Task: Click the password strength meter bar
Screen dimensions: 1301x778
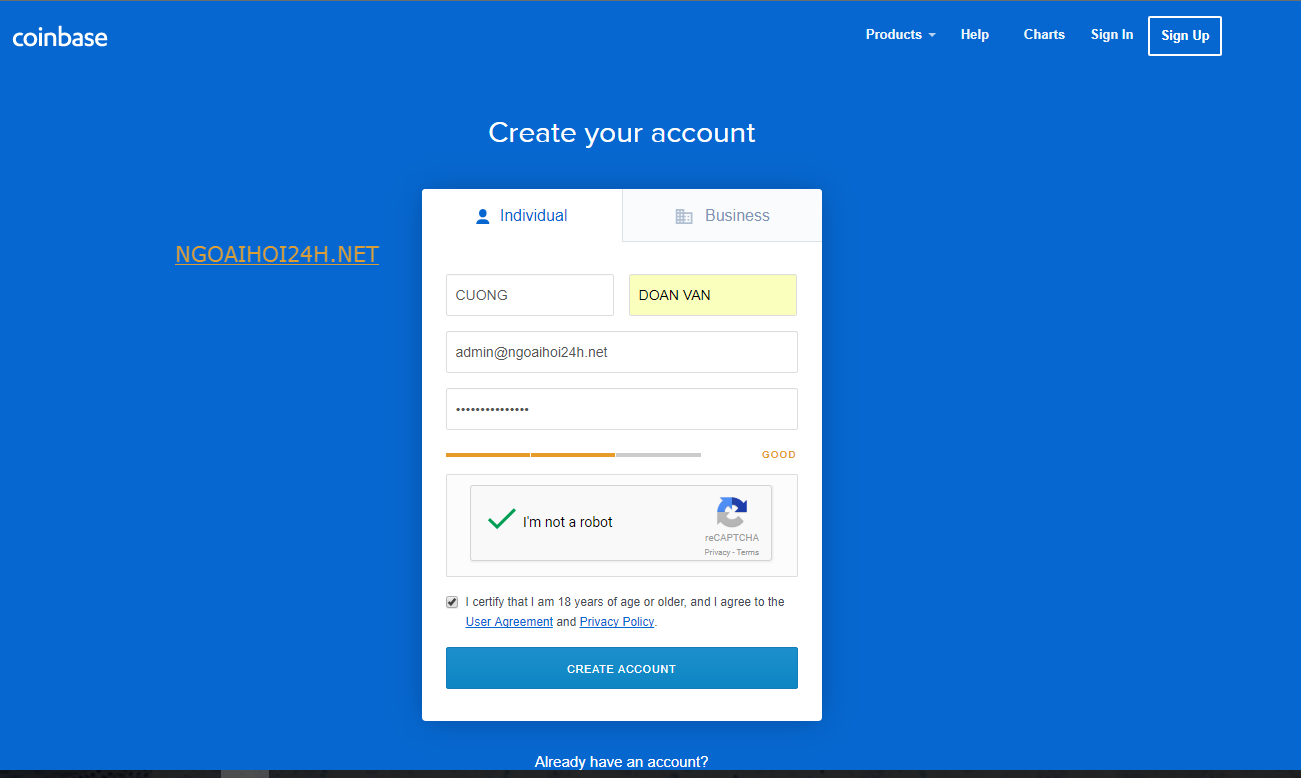Action: (573, 455)
